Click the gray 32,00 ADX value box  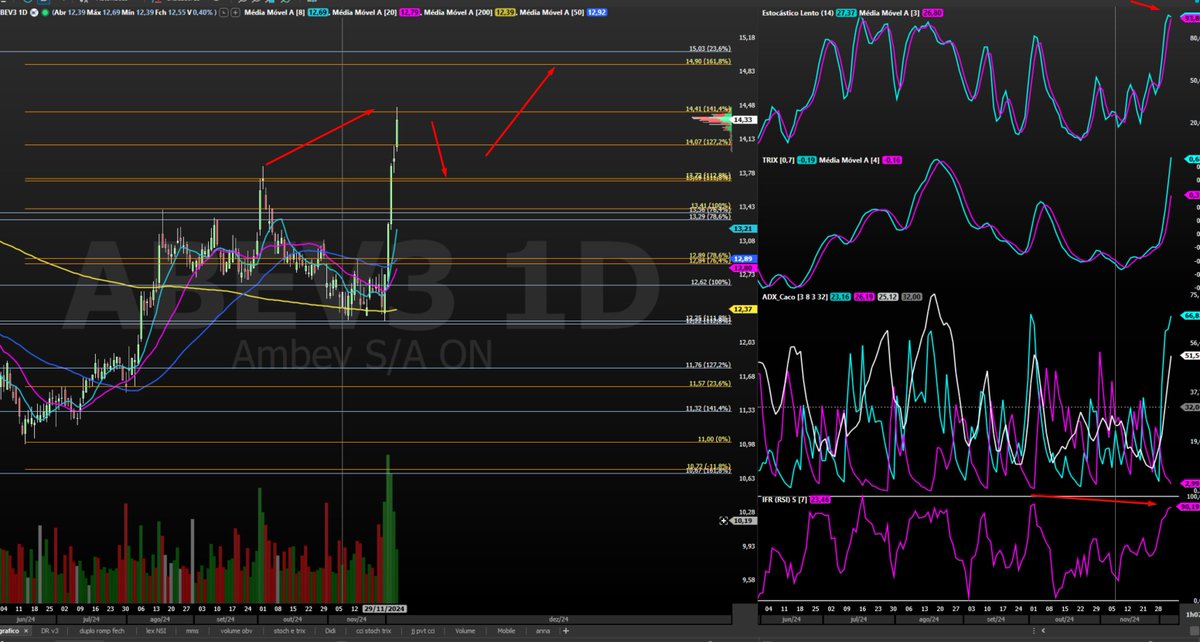[912, 297]
